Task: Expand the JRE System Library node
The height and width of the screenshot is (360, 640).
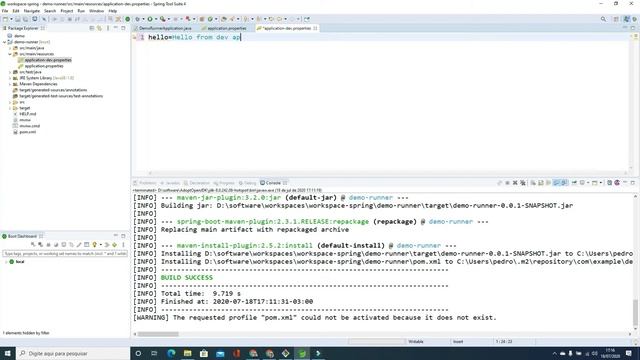Action: point(10,78)
